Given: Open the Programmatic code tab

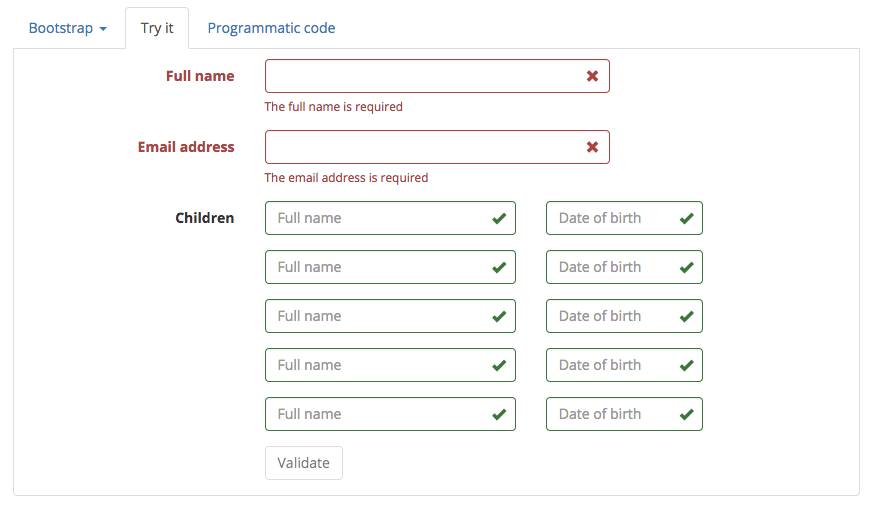Looking at the screenshot, I should (x=271, y=28).
